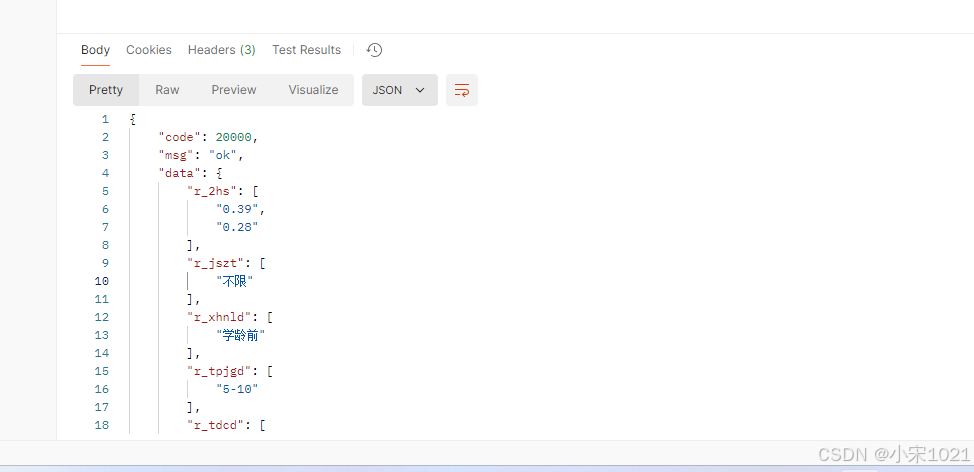Image resolution: width=974 pixels, height=472 pixels.
Task: Click the "不限" value
Action: click(234, 281)
